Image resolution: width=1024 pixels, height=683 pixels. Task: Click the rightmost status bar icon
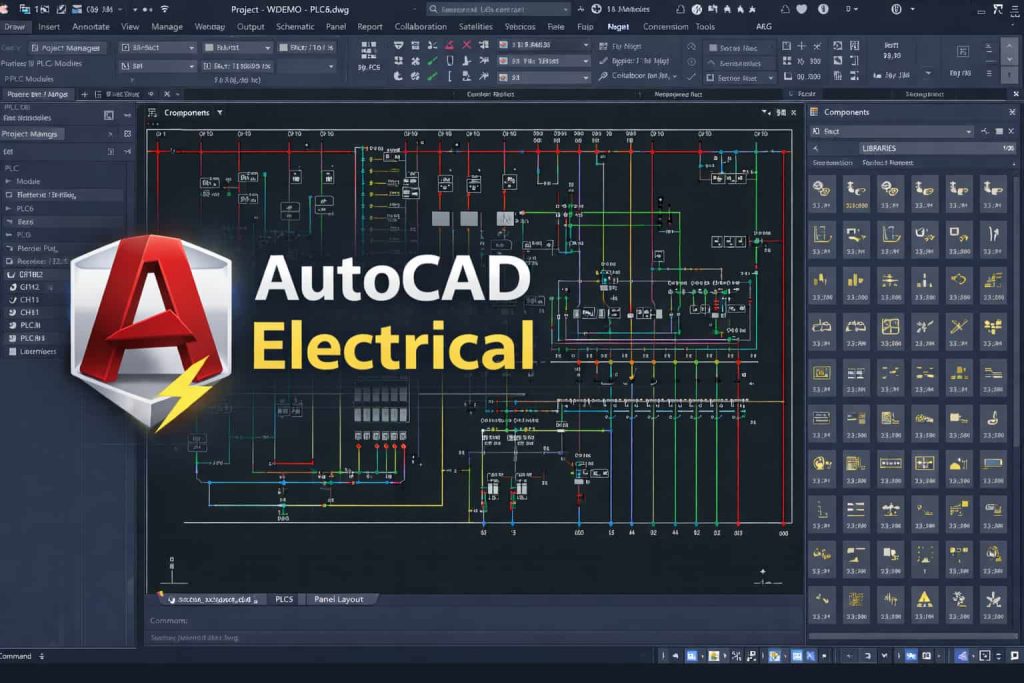pos(1016,656)
